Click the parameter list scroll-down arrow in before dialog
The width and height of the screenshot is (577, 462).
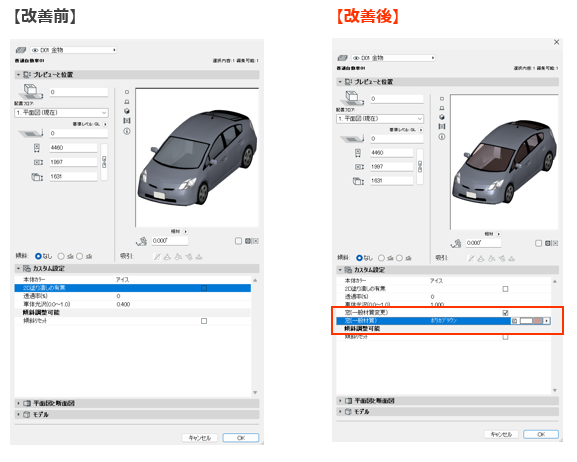point(255,393)
